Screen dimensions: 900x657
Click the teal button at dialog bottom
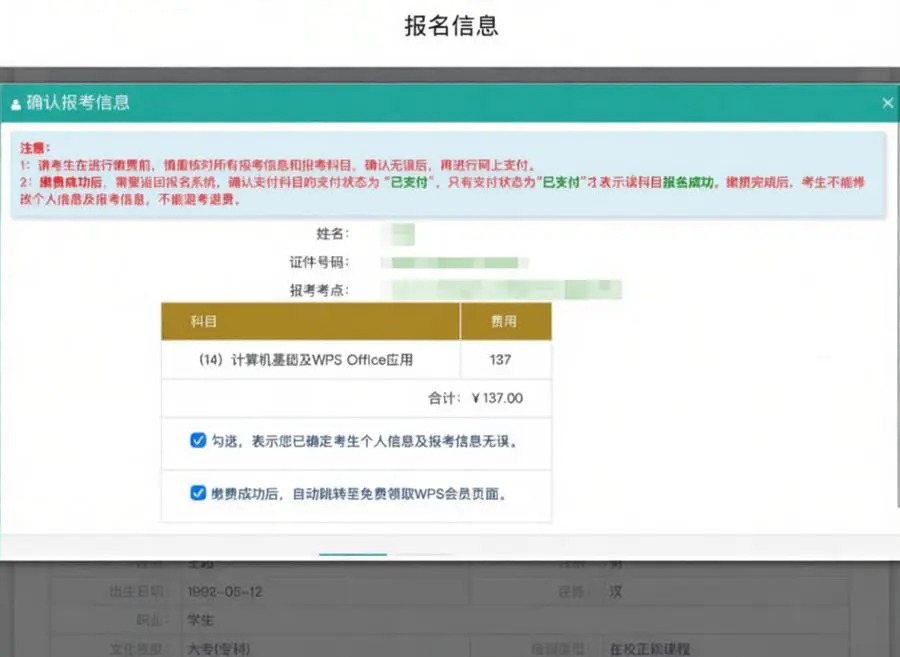[x=353, y=554]
